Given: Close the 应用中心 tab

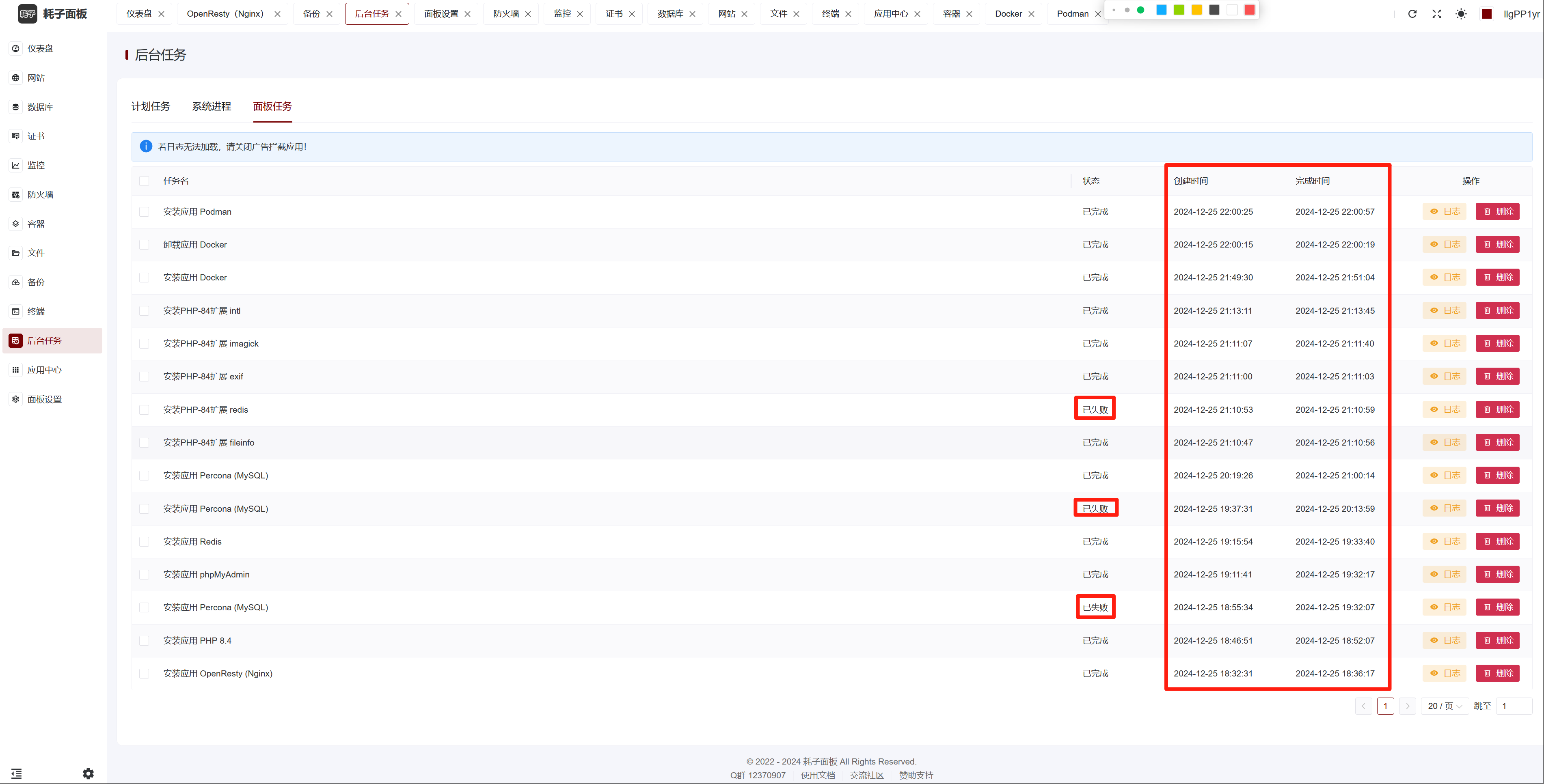Looking at the screenshot, I should point(917,14).
